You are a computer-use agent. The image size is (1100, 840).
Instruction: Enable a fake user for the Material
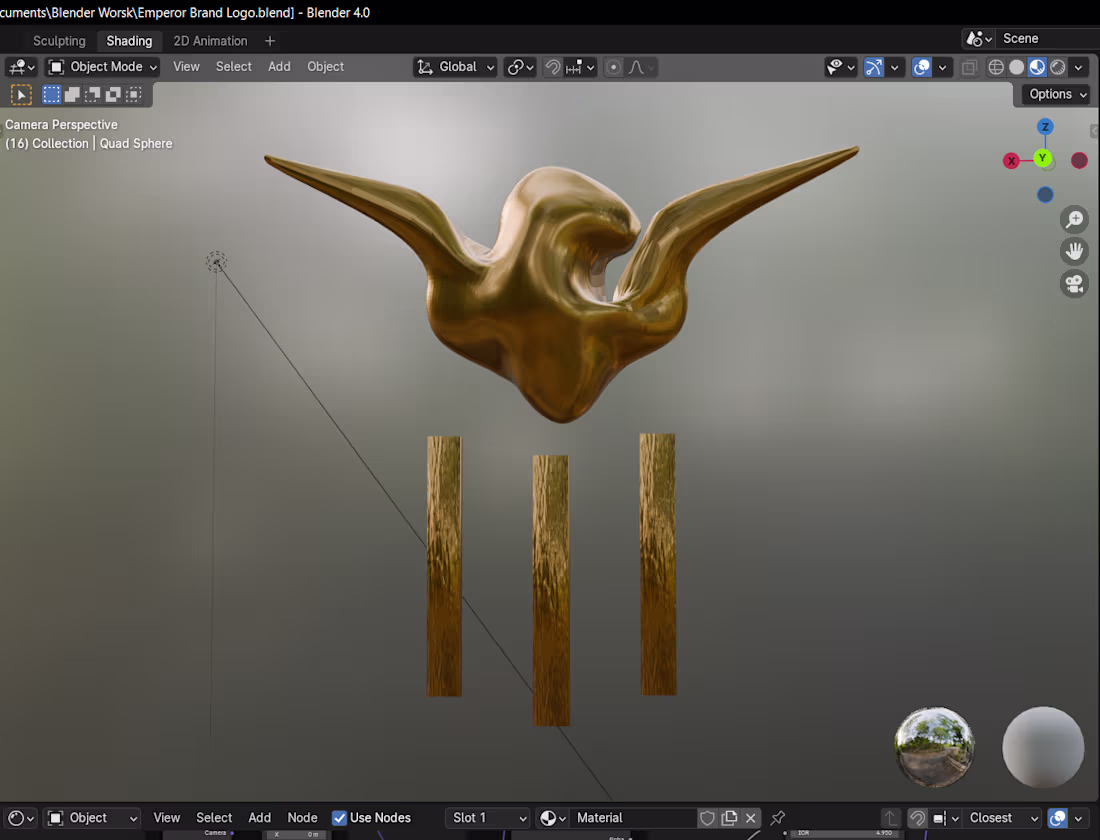pyautogui.click(x=707, y=818)
